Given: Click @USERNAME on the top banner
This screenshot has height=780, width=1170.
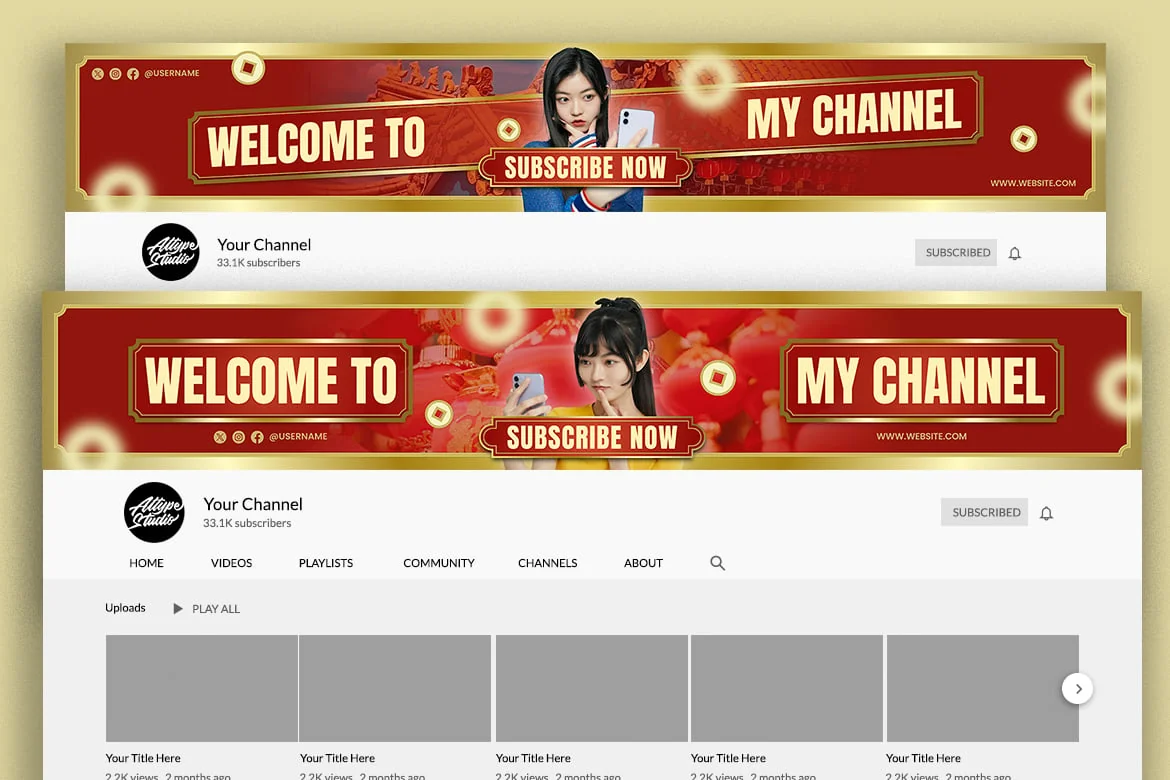Looking at the screenshot, I should coord(172,73).
